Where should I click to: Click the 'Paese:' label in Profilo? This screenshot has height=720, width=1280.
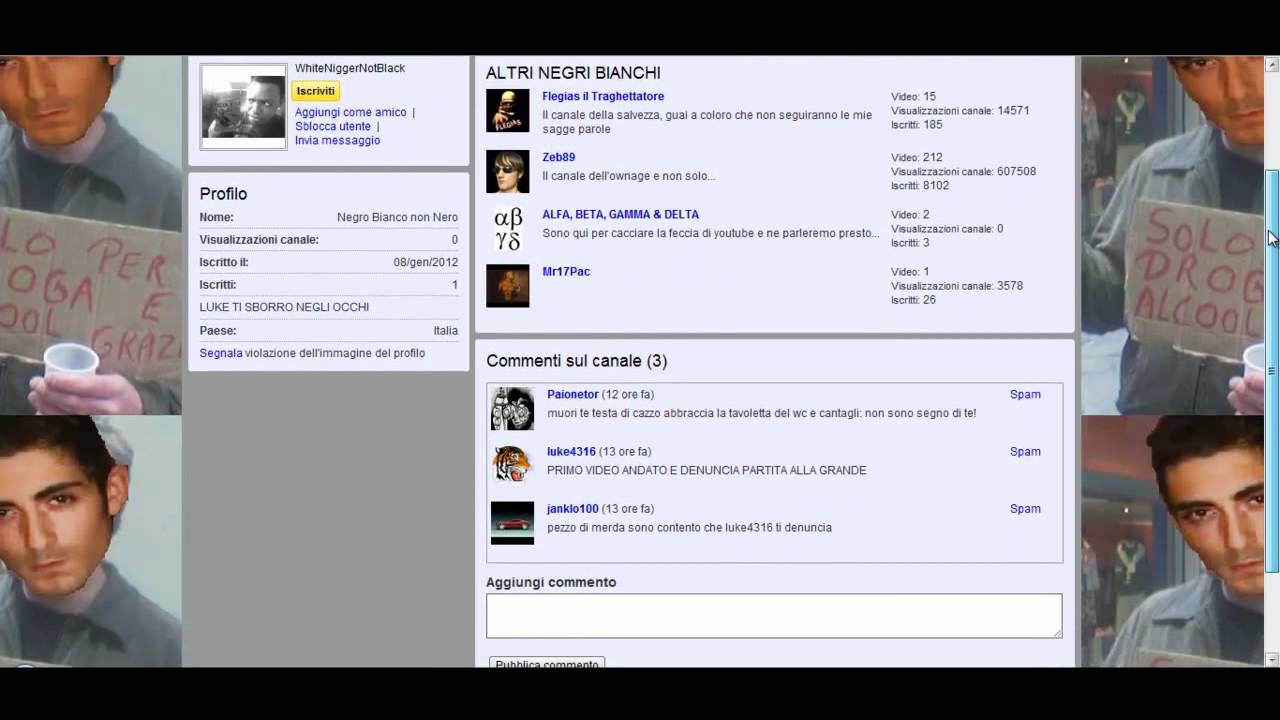click(x=218, y=331)
